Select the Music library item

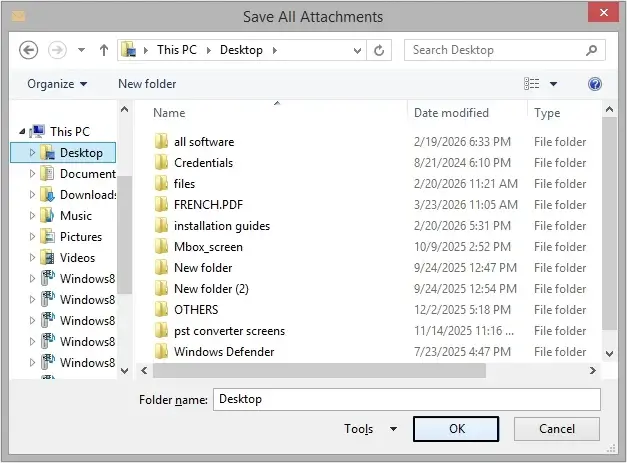[76, 216]
